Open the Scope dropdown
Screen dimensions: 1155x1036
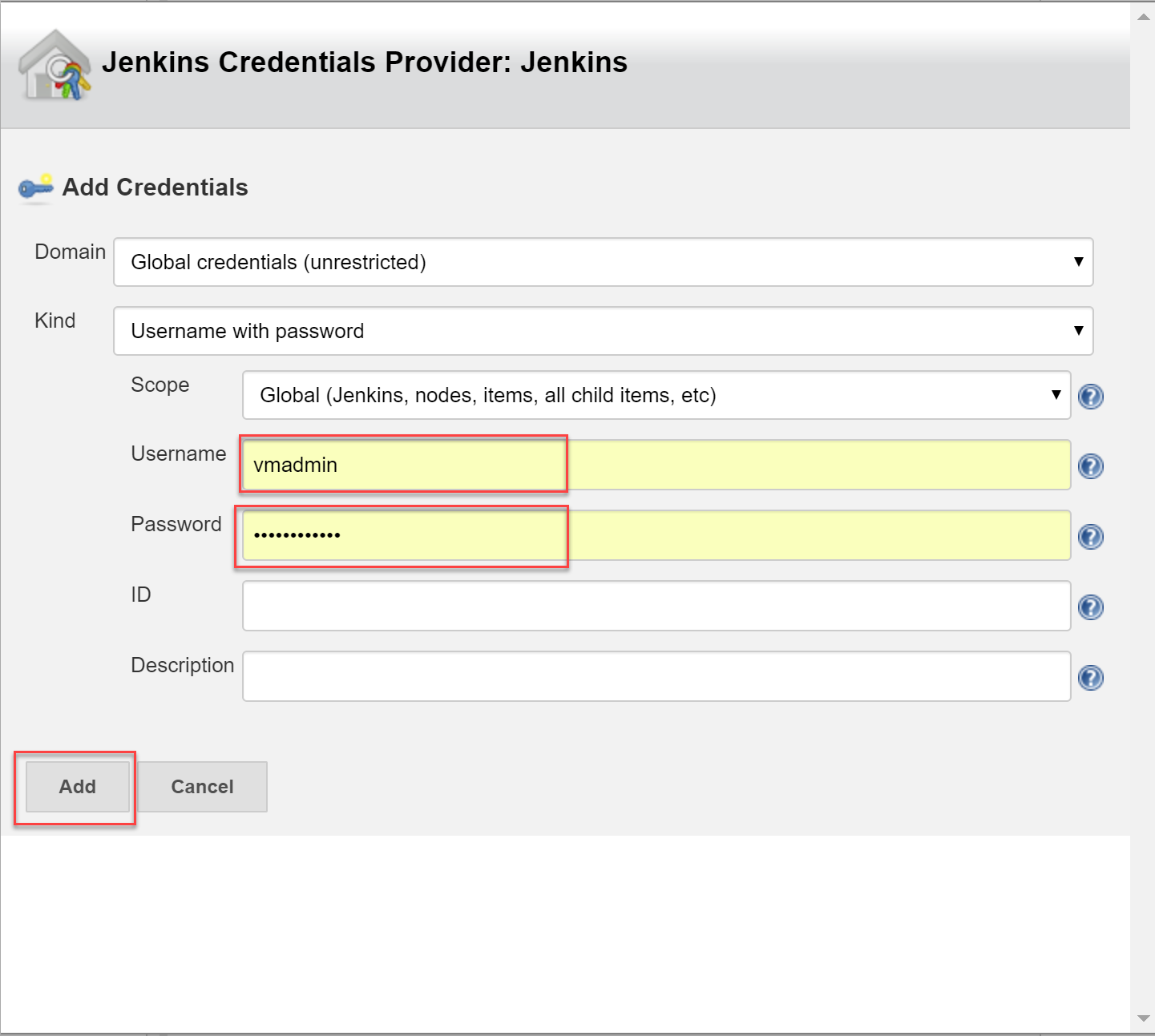pyautogui.click(x=656, y=395)
